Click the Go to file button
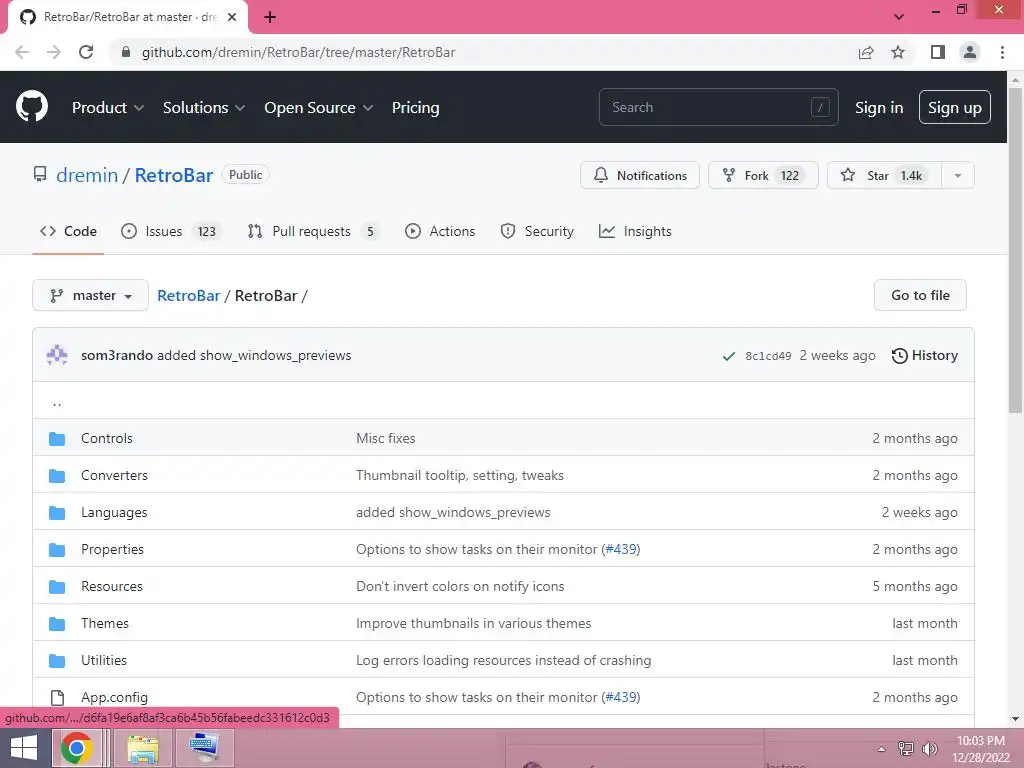1024x768 pixels. (x=920, y=295)
